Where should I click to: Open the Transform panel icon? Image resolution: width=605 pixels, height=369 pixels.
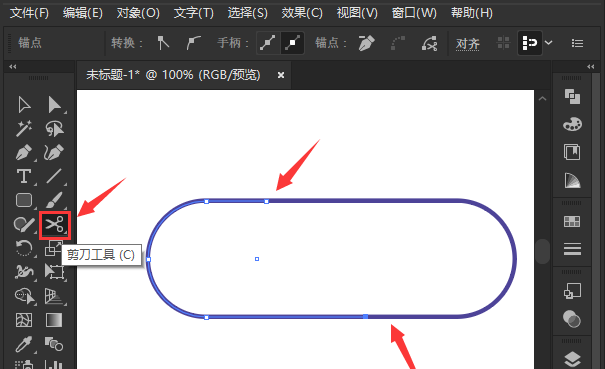coord(572,291)
